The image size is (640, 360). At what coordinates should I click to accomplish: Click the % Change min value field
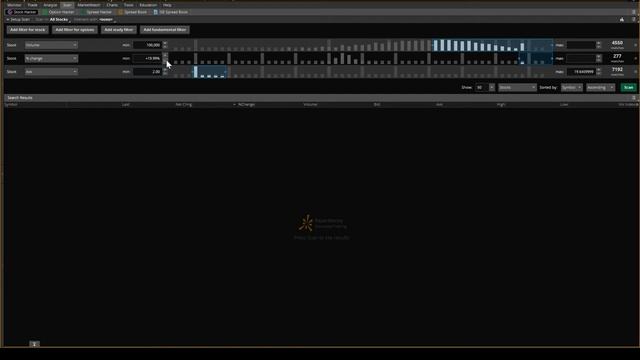(x=147, y=58)
